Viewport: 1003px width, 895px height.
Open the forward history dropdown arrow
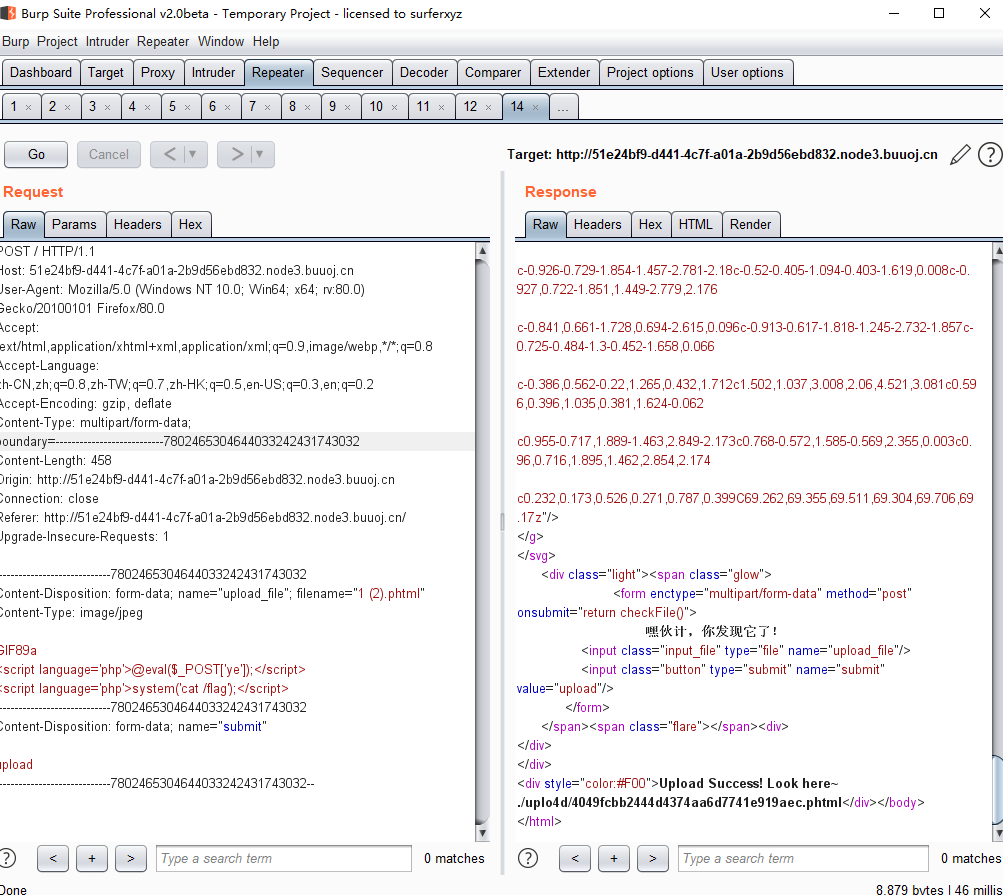click(x=260, y=154)
